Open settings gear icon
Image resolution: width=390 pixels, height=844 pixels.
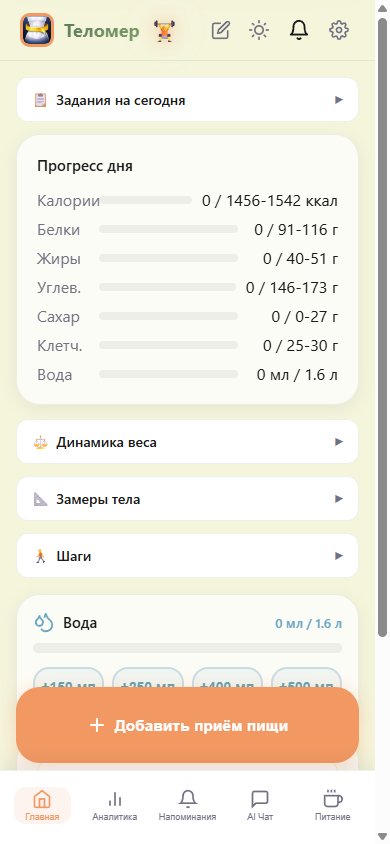pyautogui.click(x=339, y=30)
